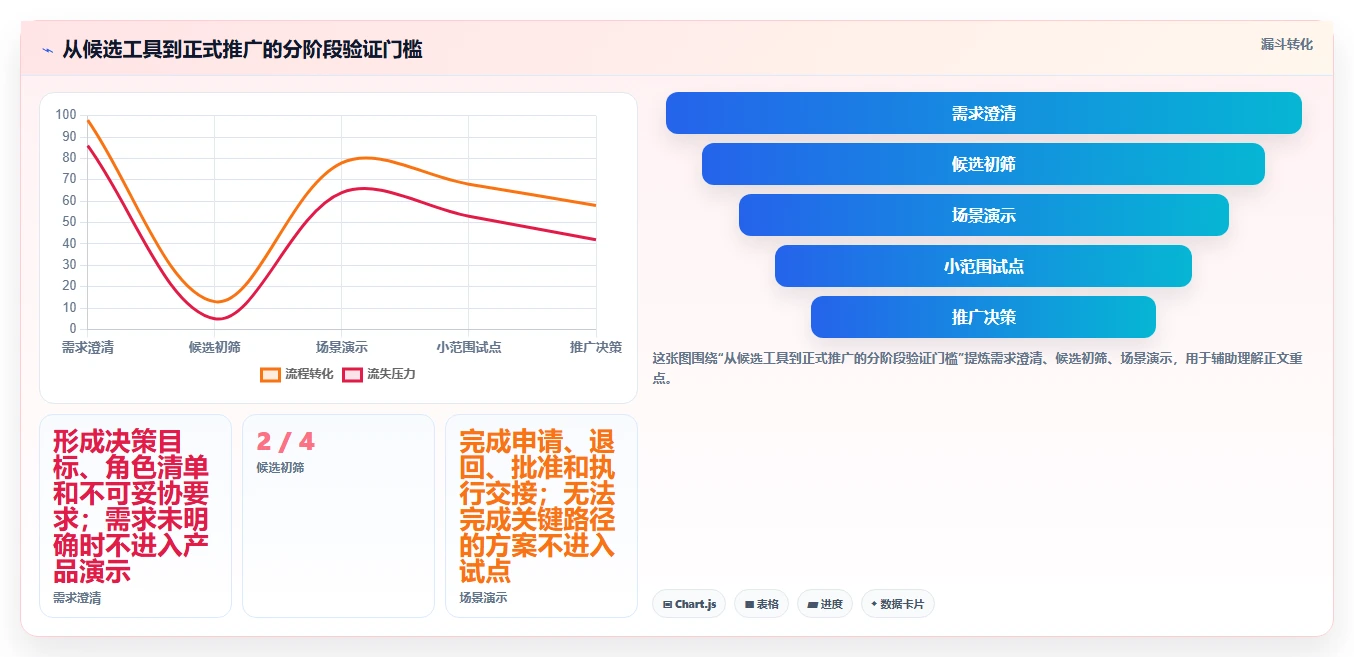Viewport: 1354px width, 657px height.
Task: Click the icon in the 表格 chip
Action: click(x=749, y=604)
